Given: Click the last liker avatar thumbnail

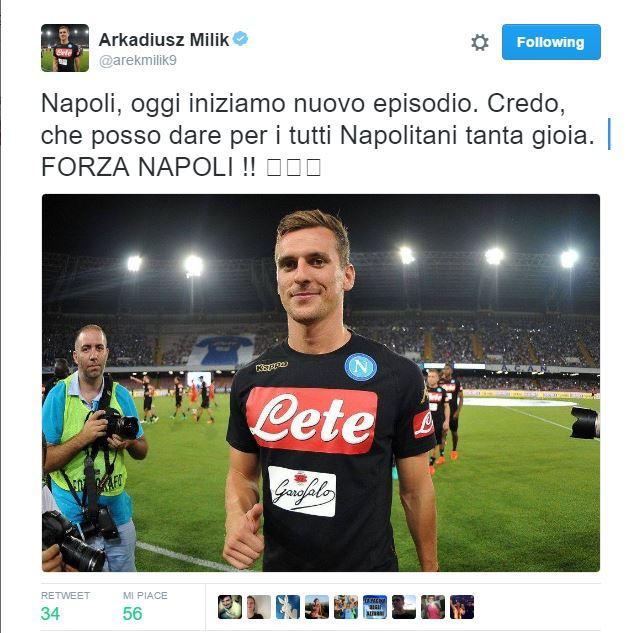Looking at the screenshot, I should coord(462,607).
